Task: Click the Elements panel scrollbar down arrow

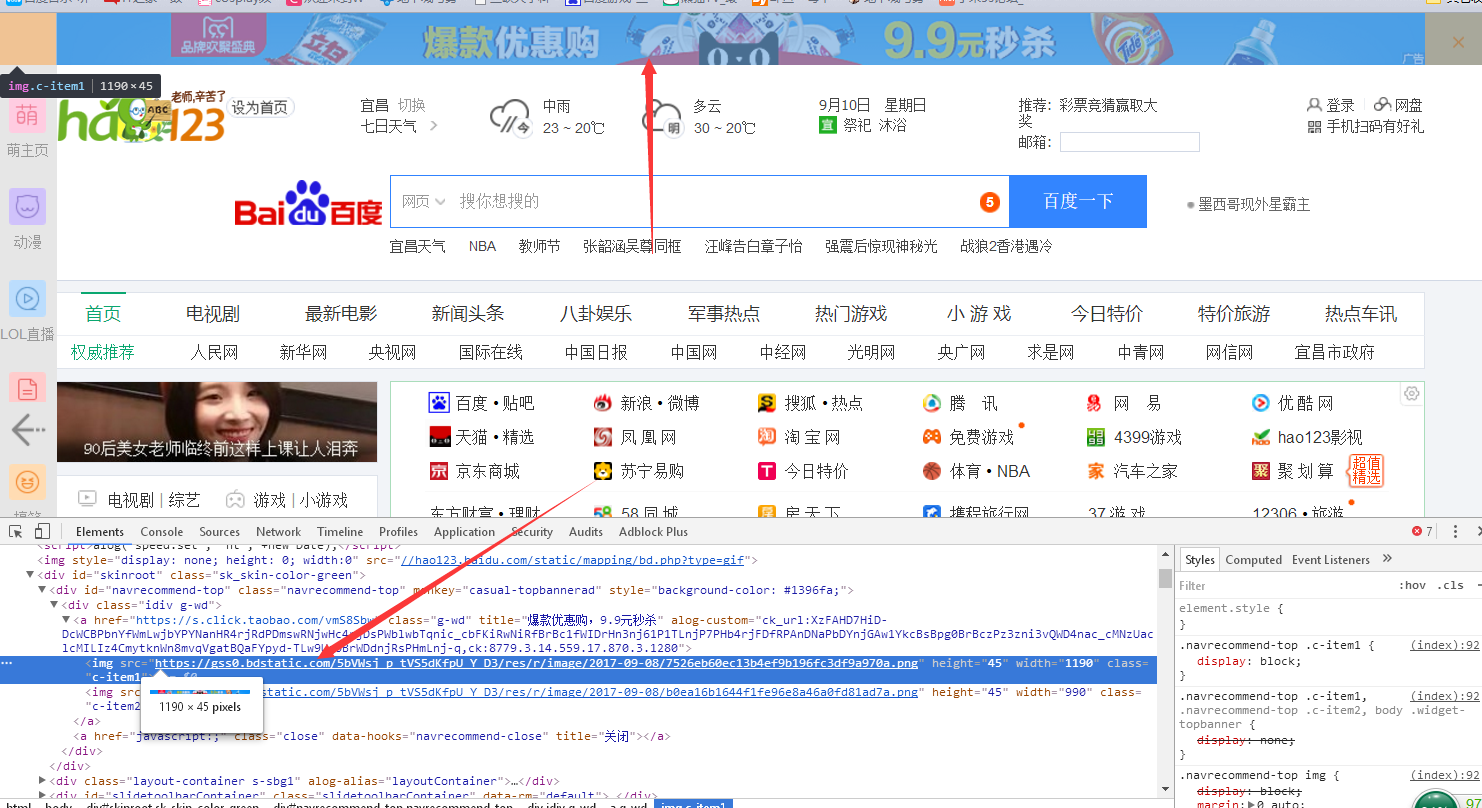Action: [1165, 787]
